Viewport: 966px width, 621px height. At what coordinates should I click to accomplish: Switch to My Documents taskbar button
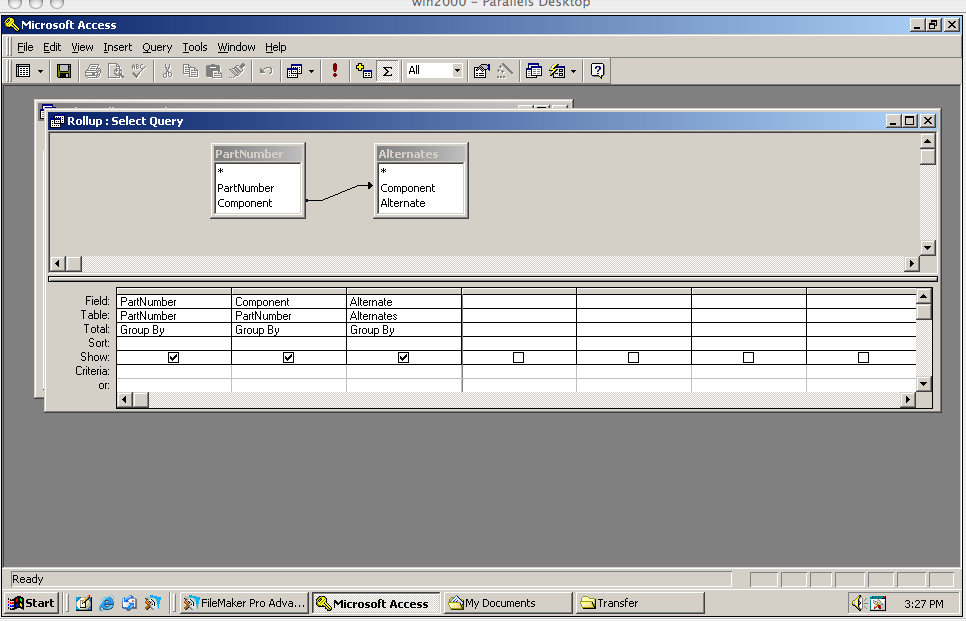[x=508, y=603]
